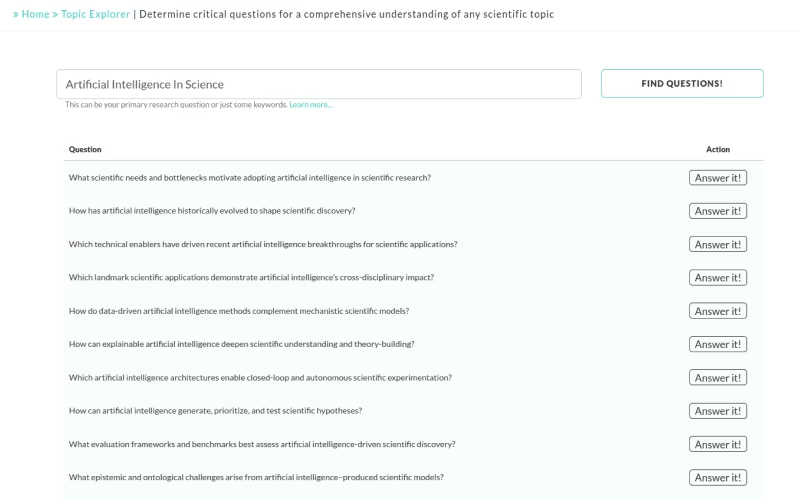This screenshot has width=800, height=500.
Task: Answer the landmark scientific applications question
Action: tap(718, 278)
